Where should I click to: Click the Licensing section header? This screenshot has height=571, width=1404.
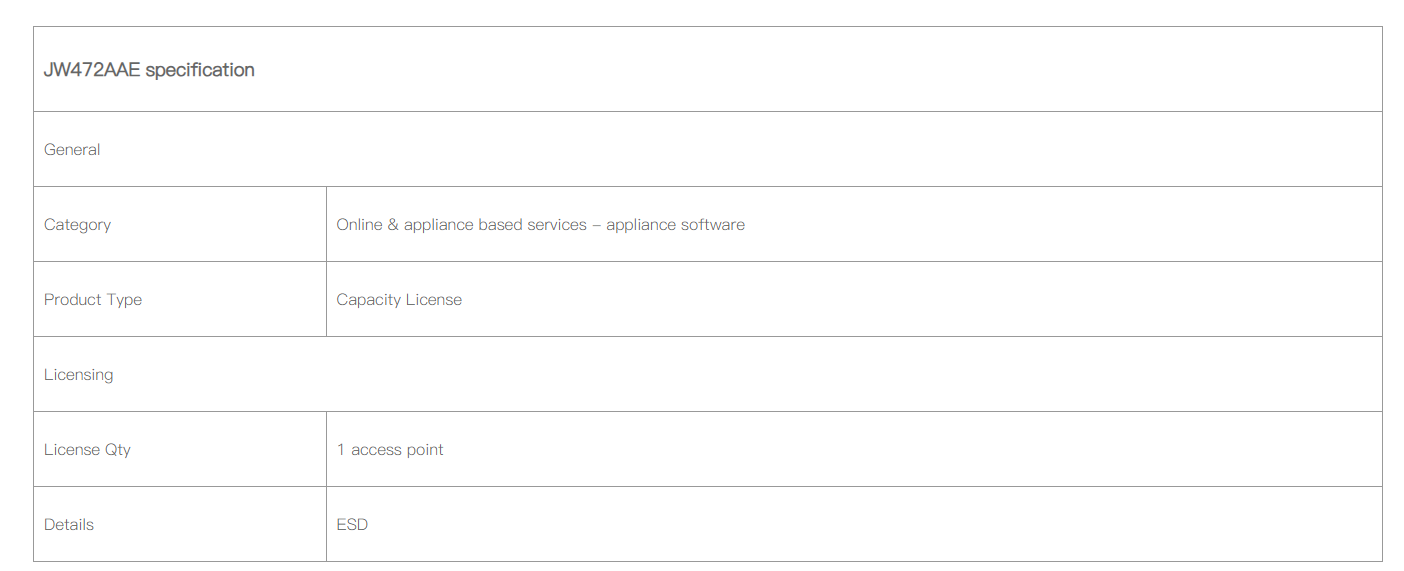[708, 374]
